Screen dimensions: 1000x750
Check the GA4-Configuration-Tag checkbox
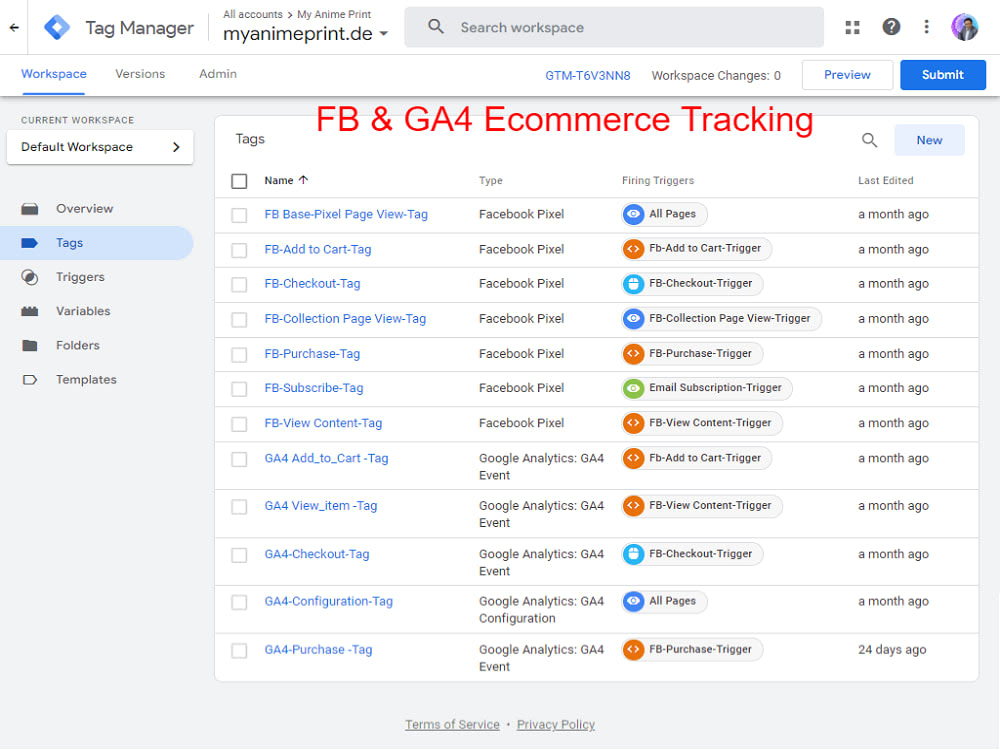point(239,602)
